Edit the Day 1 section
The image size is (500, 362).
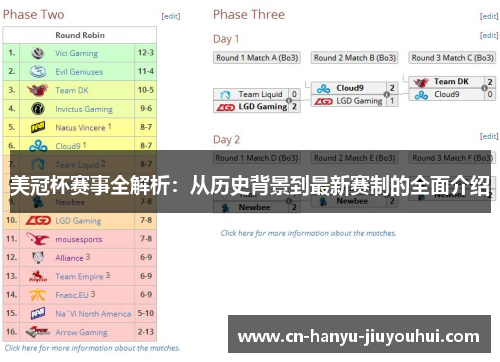point(489,35)
